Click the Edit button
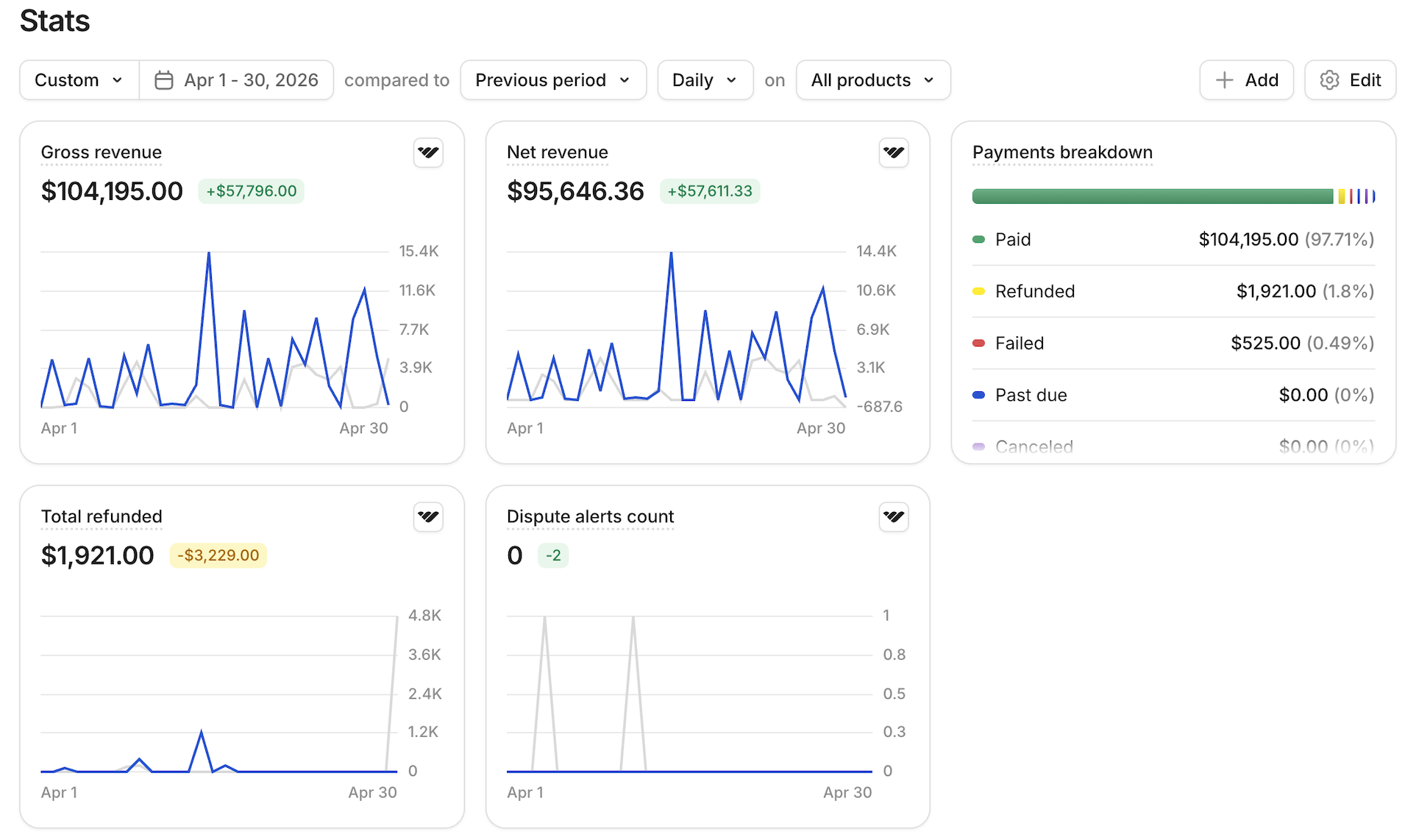 pos(1350,80)
